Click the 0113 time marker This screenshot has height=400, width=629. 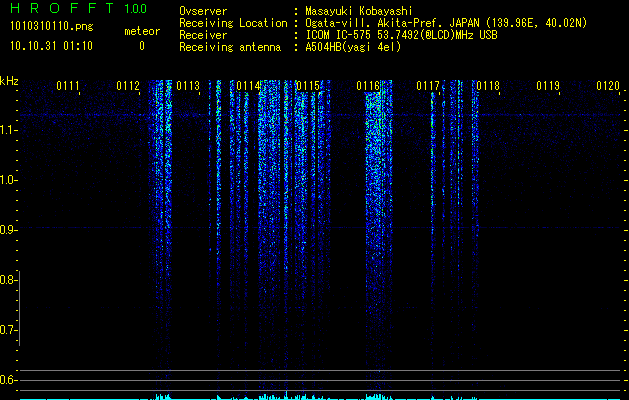pos(188,86)
